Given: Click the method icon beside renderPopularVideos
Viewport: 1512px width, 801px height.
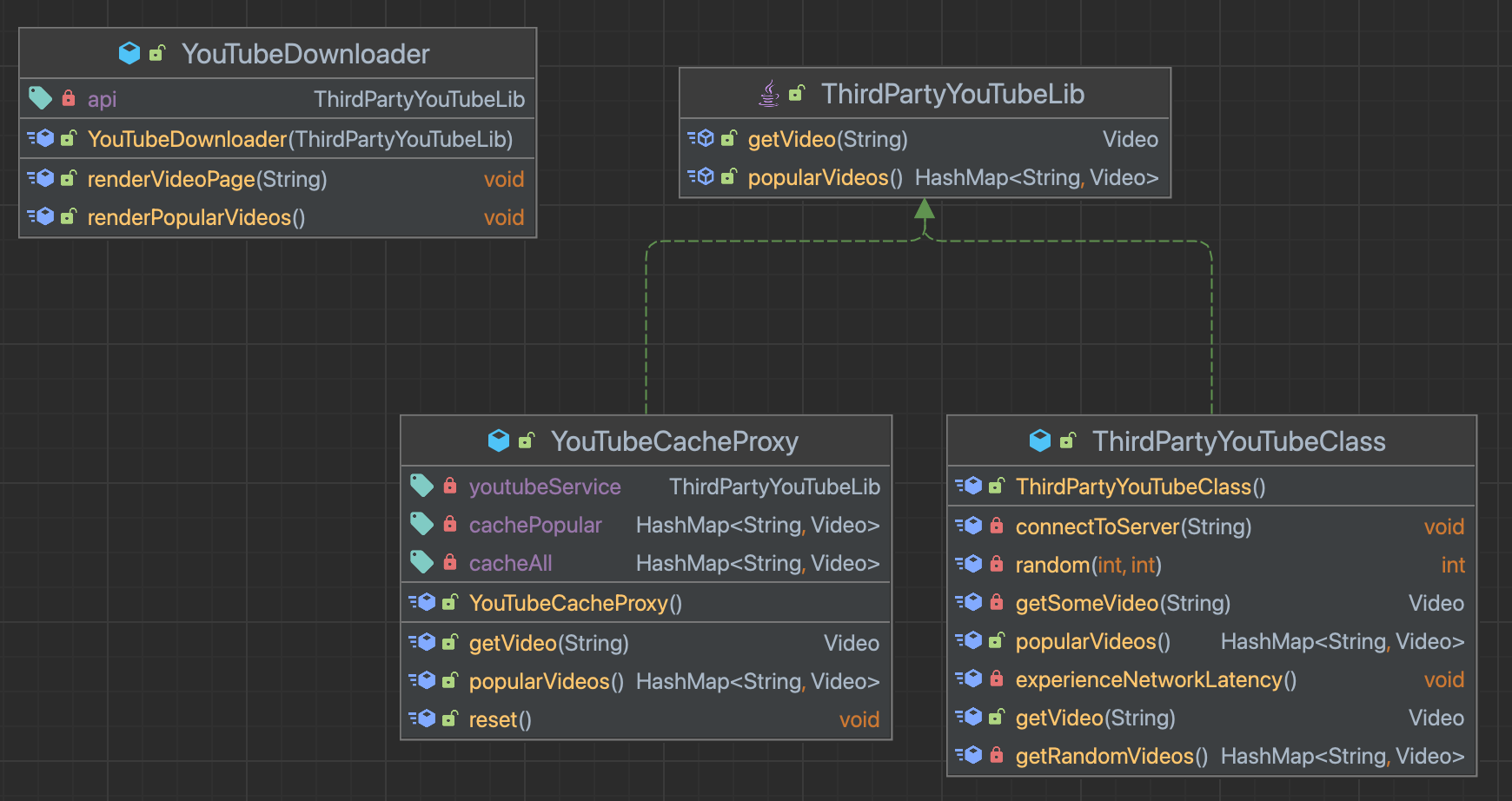Looking at the screenshot, I should [x=41, y=216].
